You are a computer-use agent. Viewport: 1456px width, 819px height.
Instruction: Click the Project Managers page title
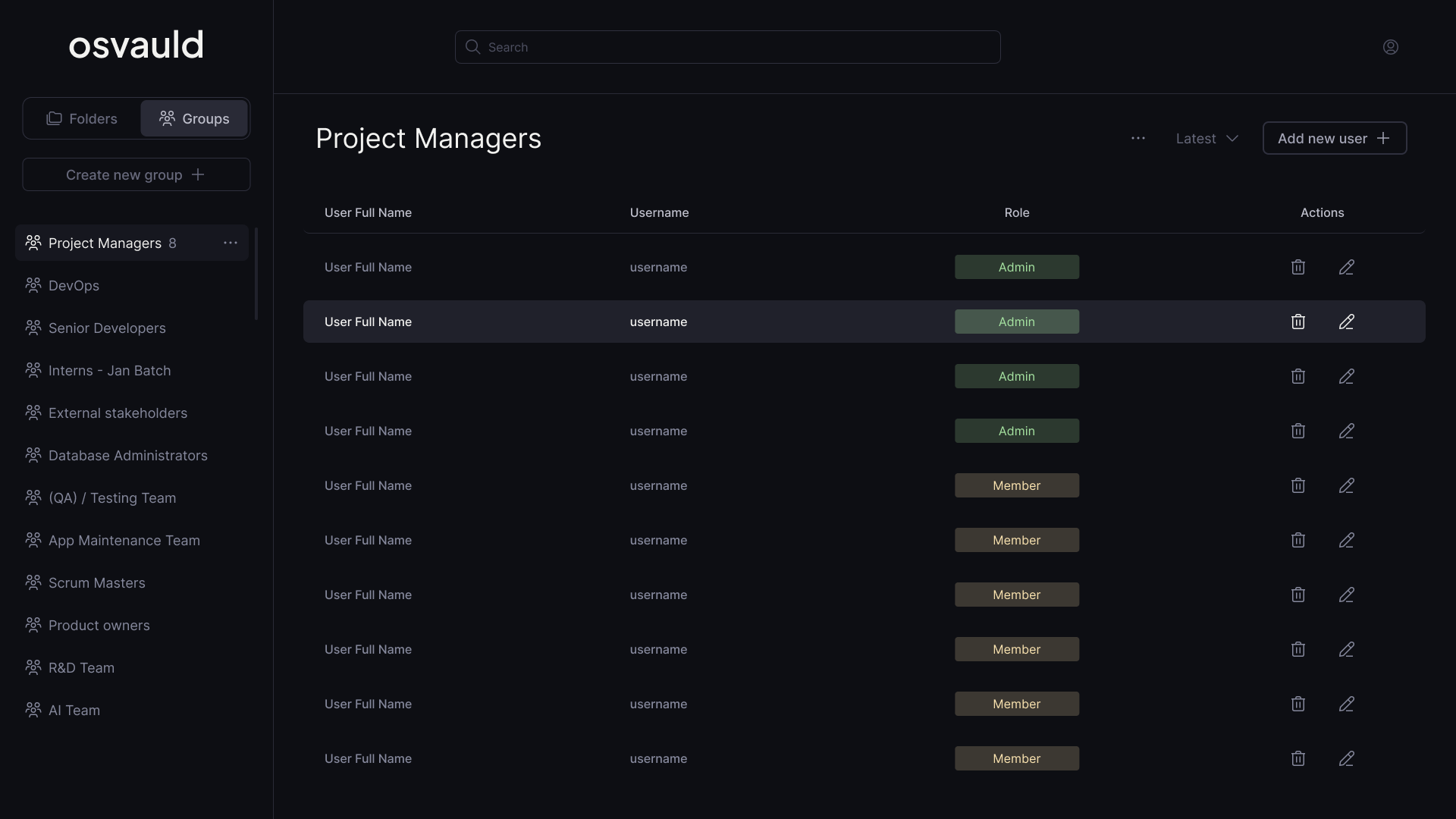[x=428, y=139]
